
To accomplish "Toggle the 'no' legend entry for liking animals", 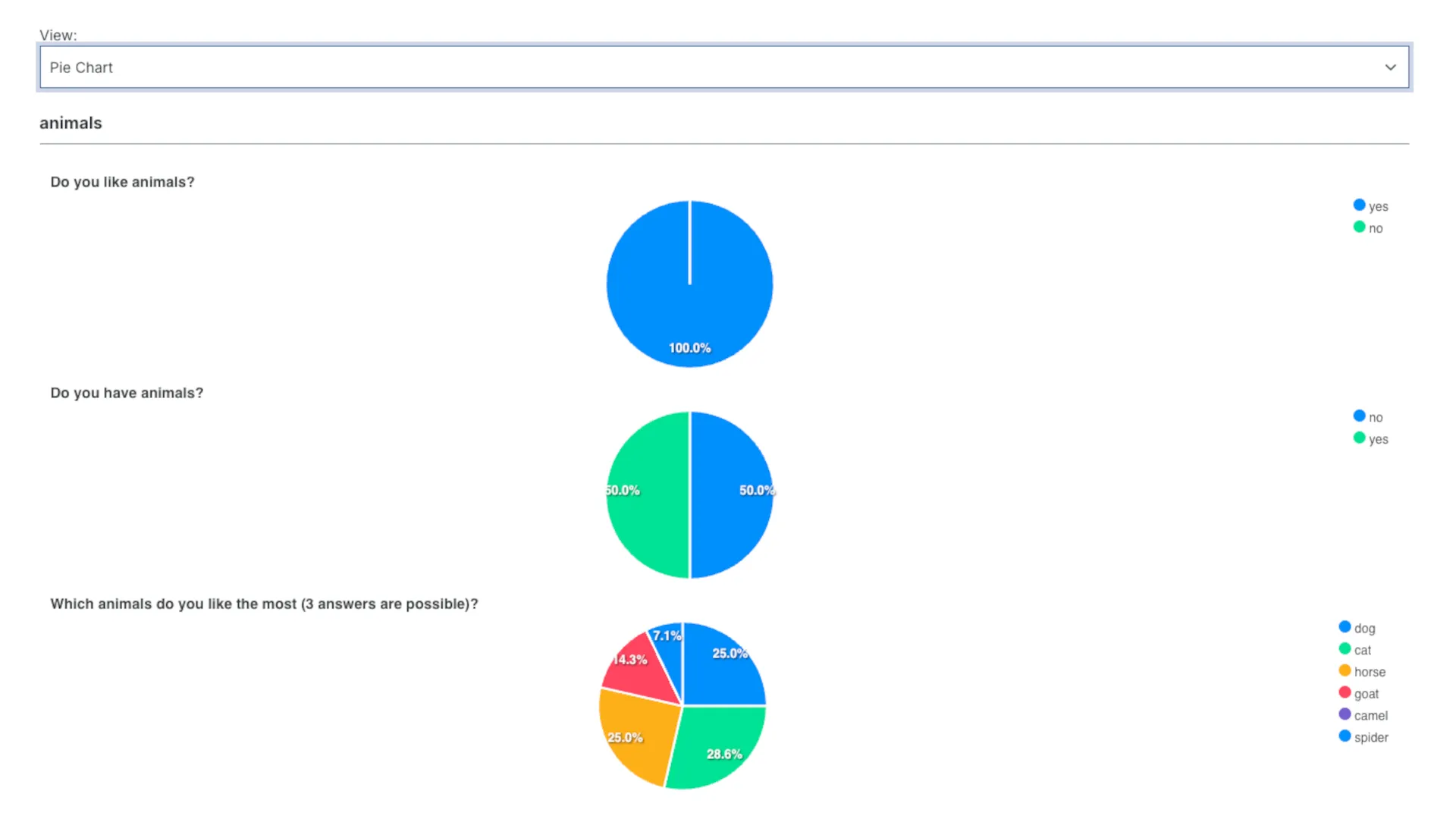I will click(1375, 228).
